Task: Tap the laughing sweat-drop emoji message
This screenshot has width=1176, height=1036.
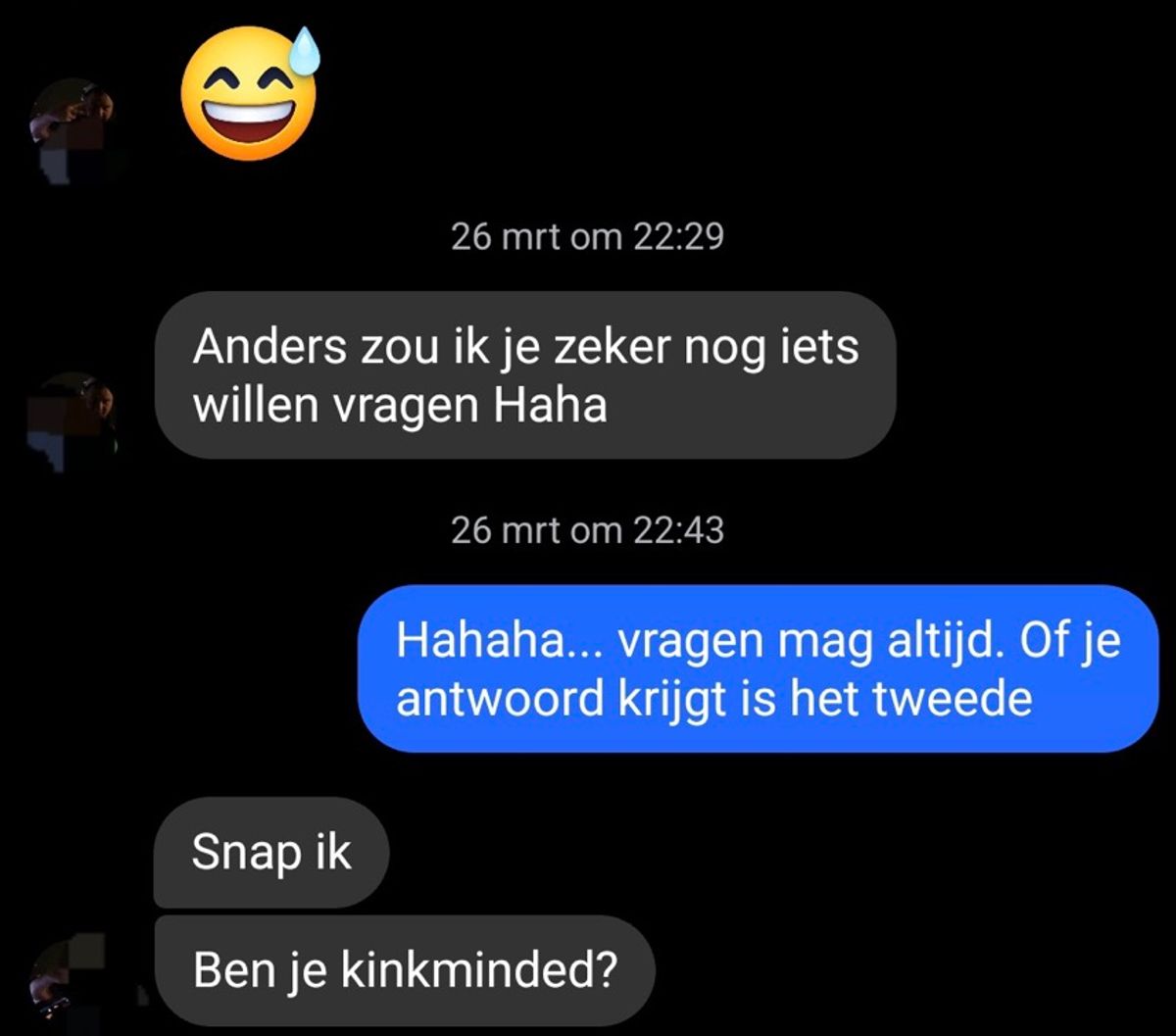Action: pos(250,95)
